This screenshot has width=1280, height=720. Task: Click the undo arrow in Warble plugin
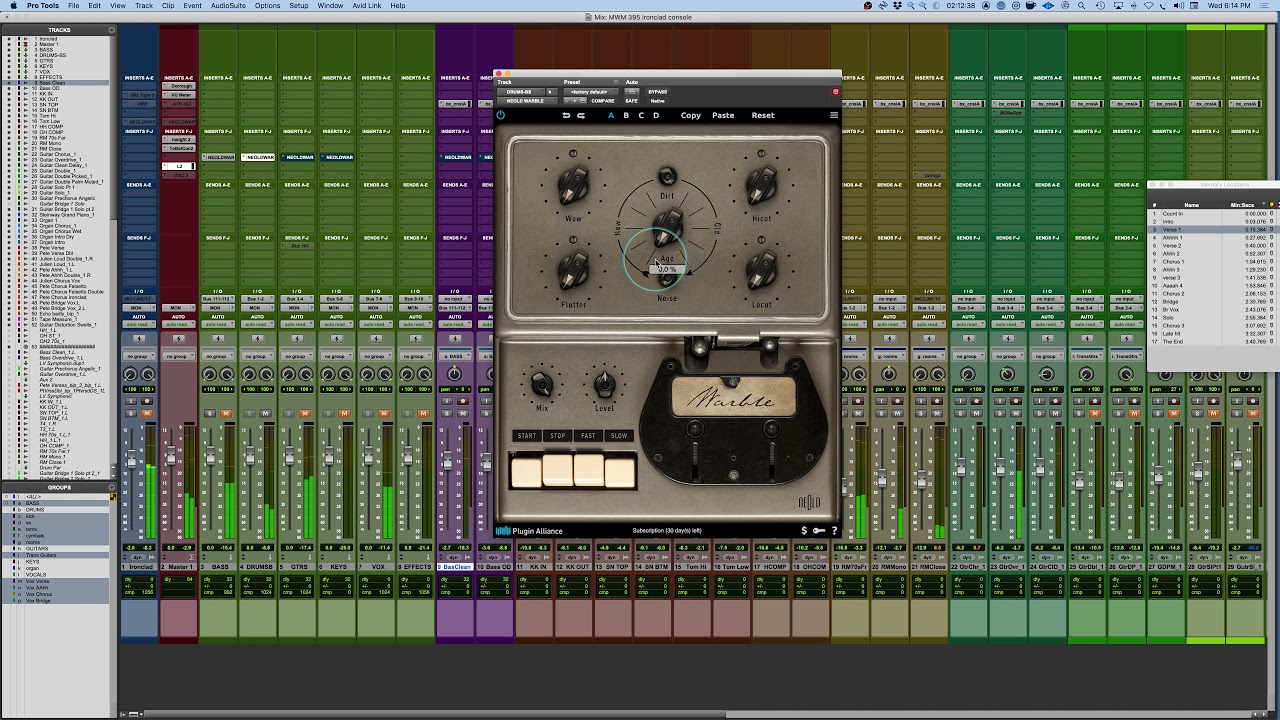pos(566,115)
